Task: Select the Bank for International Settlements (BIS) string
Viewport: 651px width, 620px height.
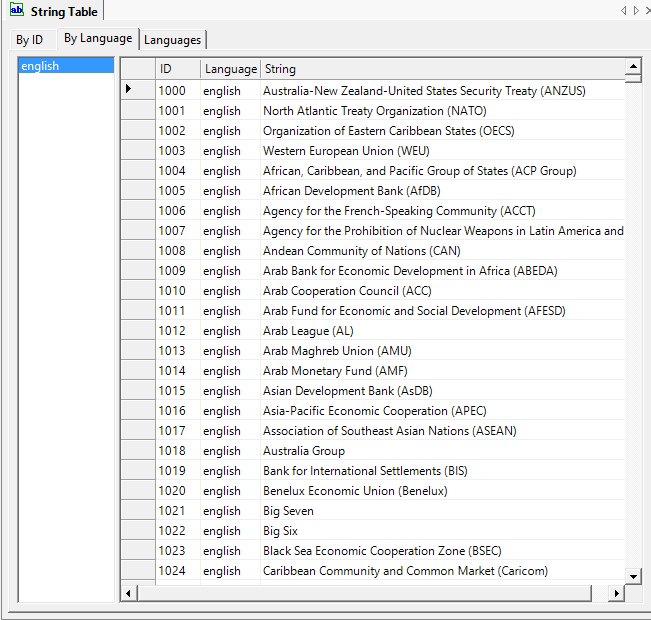Action: (443, 470)
